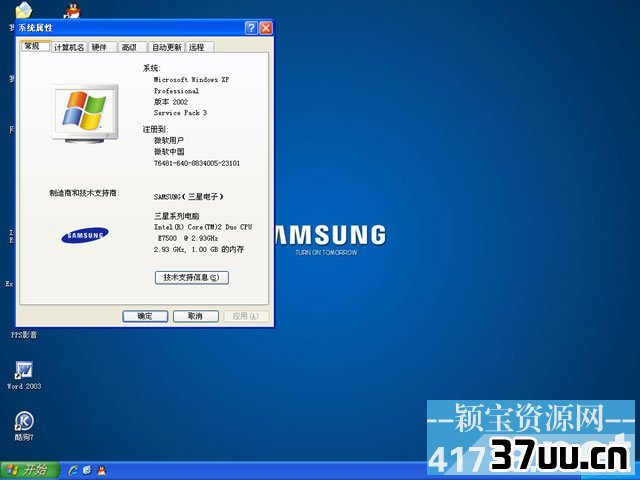
Task: Click the 技术支持信息 button
Action: (191, 278)
